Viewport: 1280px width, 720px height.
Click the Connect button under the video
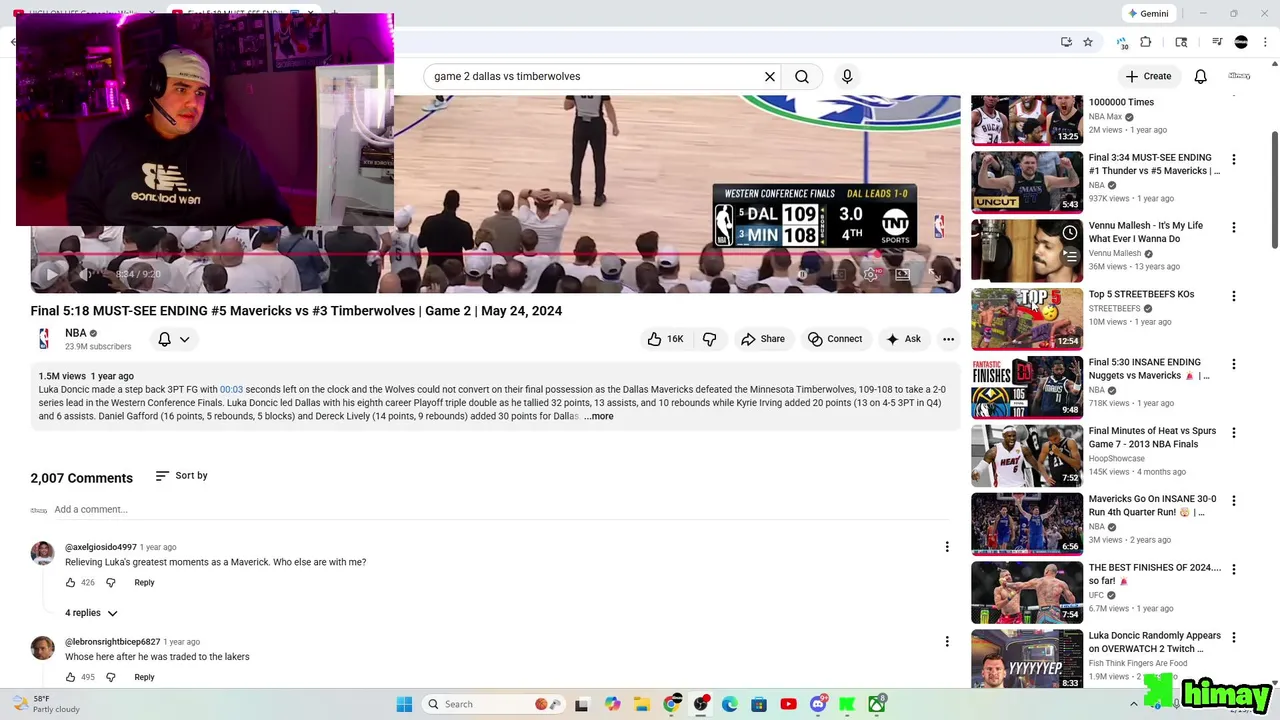click(835, 339)
